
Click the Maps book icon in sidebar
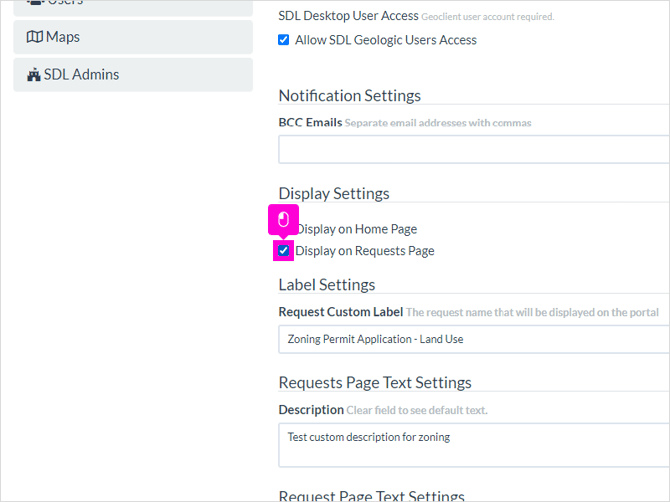point(35,37)
